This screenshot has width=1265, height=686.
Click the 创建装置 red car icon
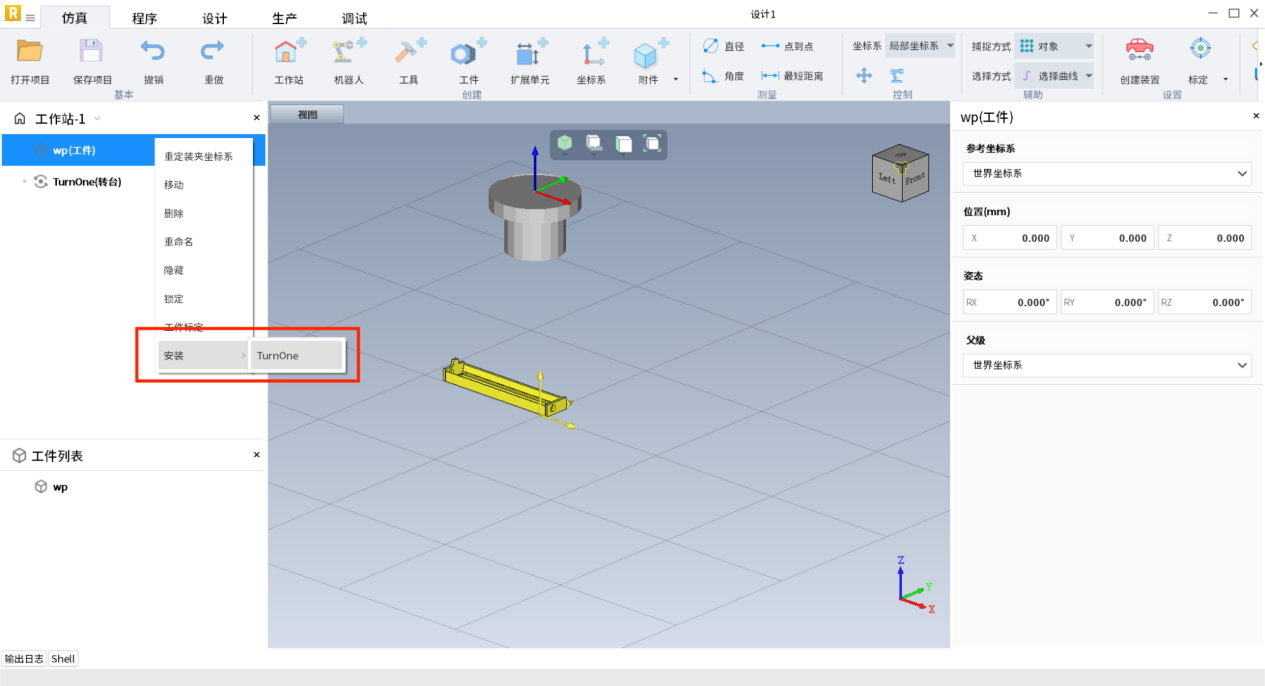click(x=1139, y=50)
